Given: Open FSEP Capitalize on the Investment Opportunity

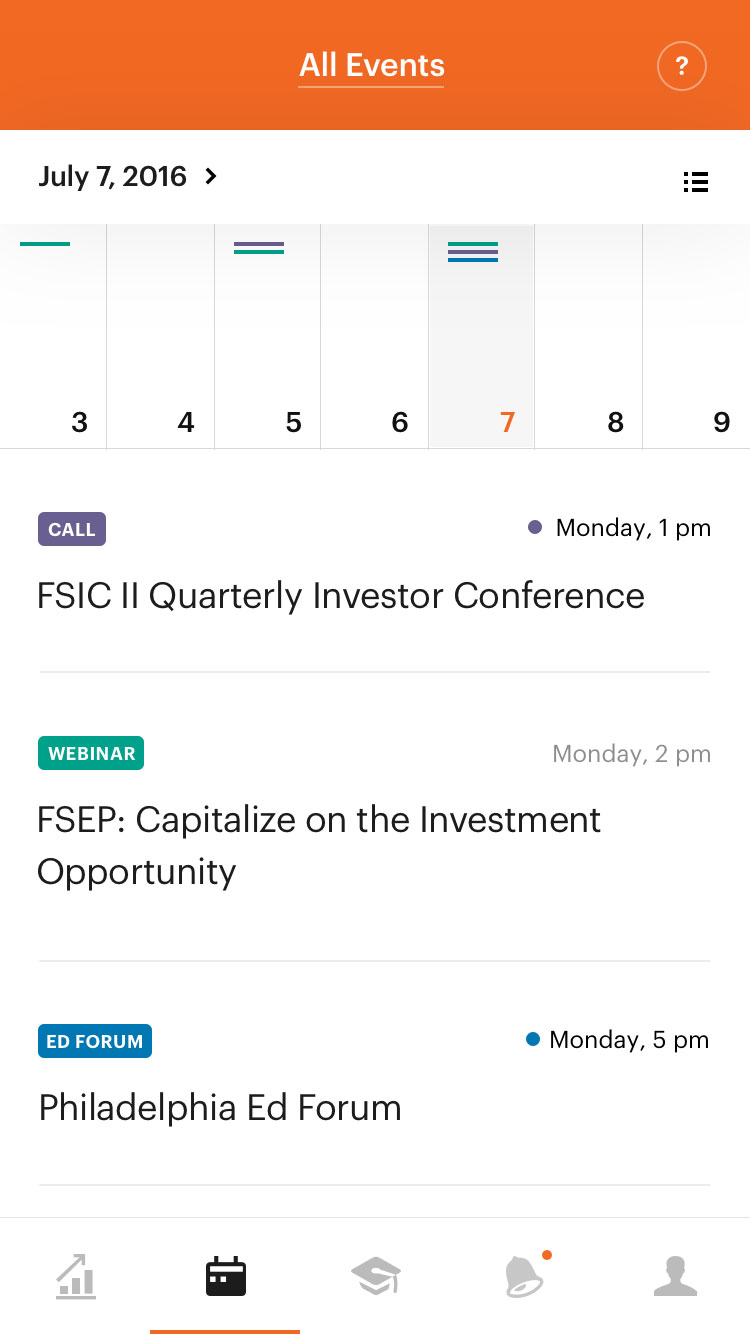Looking at the screenshot, I should (x=319, y=845).
